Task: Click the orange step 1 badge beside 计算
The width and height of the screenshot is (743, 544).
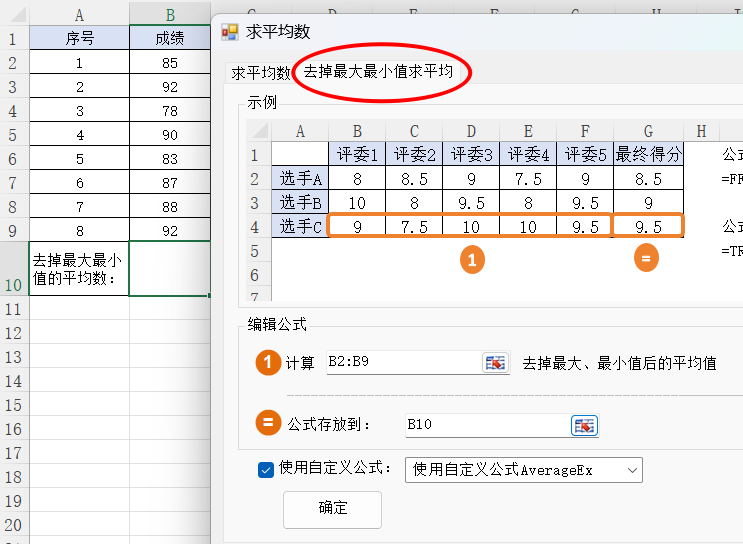Action: (x=267, y=363)
